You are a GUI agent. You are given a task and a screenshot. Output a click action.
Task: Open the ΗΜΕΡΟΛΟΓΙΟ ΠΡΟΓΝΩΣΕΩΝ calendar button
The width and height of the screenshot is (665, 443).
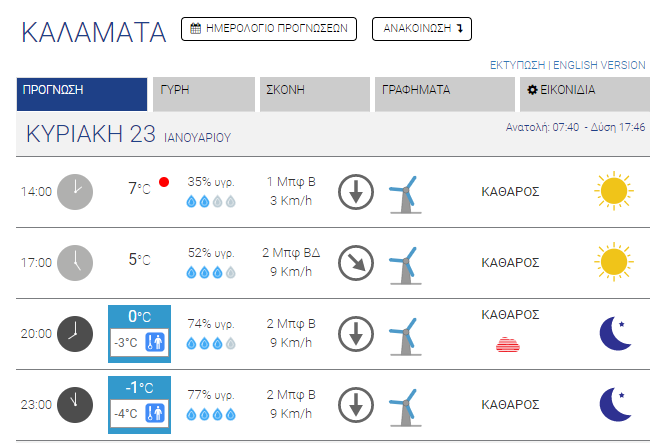pos(269,29)
